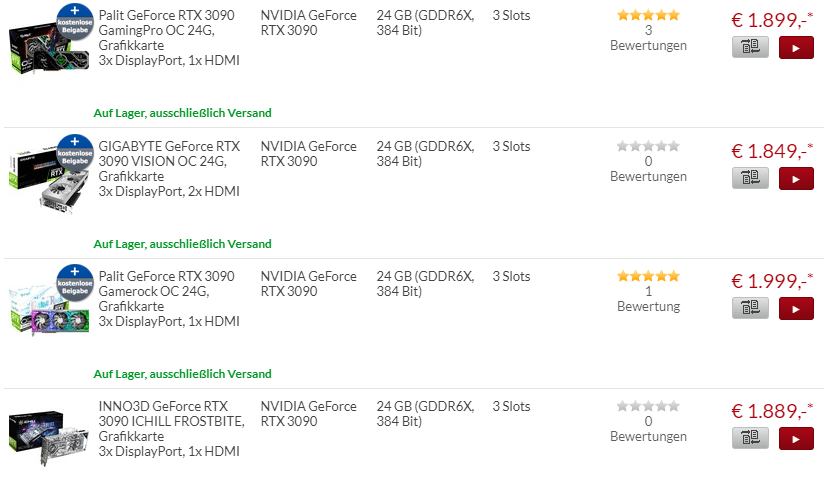Click INNO3D ICHILL FROSTBITE product thumbnail
828x494 pixels.
(49, 437)
